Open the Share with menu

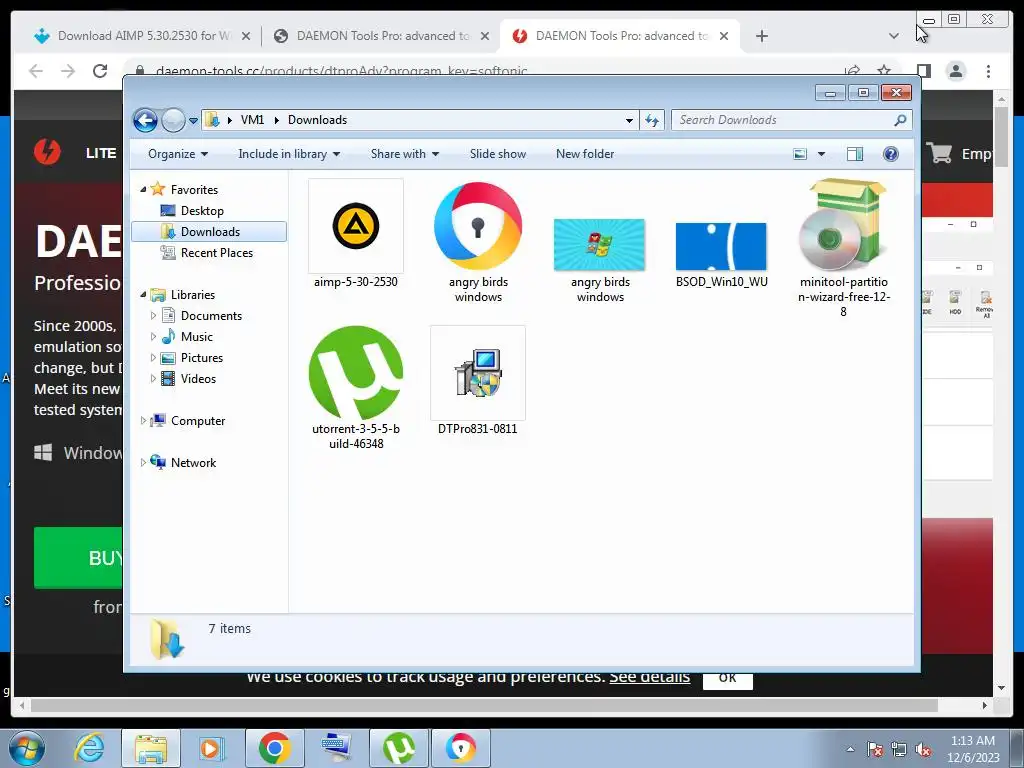[405, 154]
